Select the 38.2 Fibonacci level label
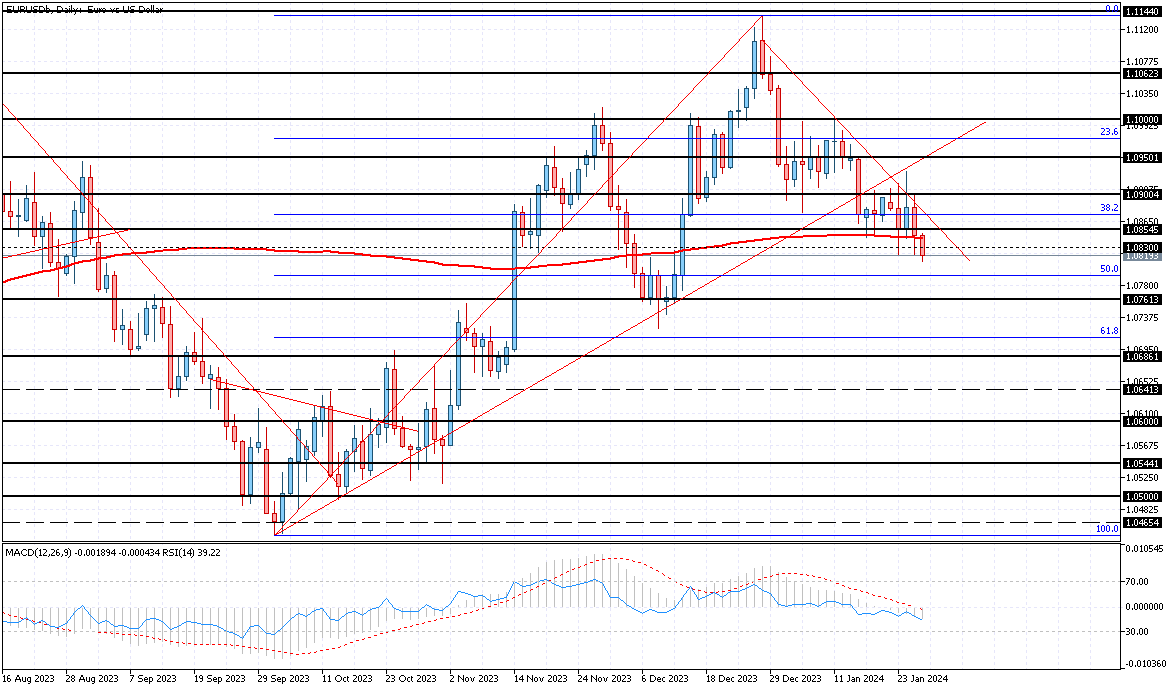The image size is (1173, 690). tap(1110, 207)
